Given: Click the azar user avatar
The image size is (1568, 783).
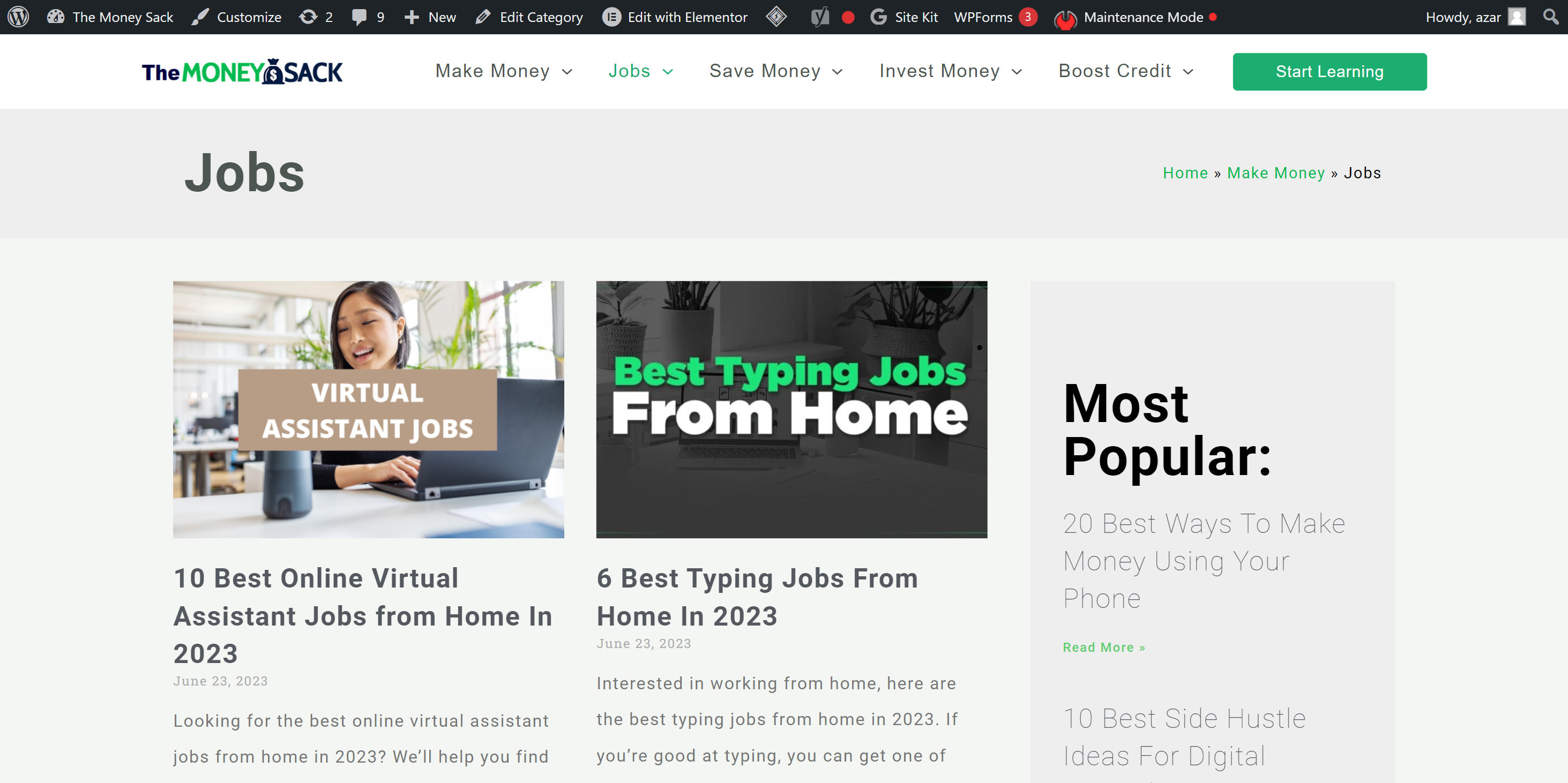Looking at the screenshot, I should (1516, 17).
